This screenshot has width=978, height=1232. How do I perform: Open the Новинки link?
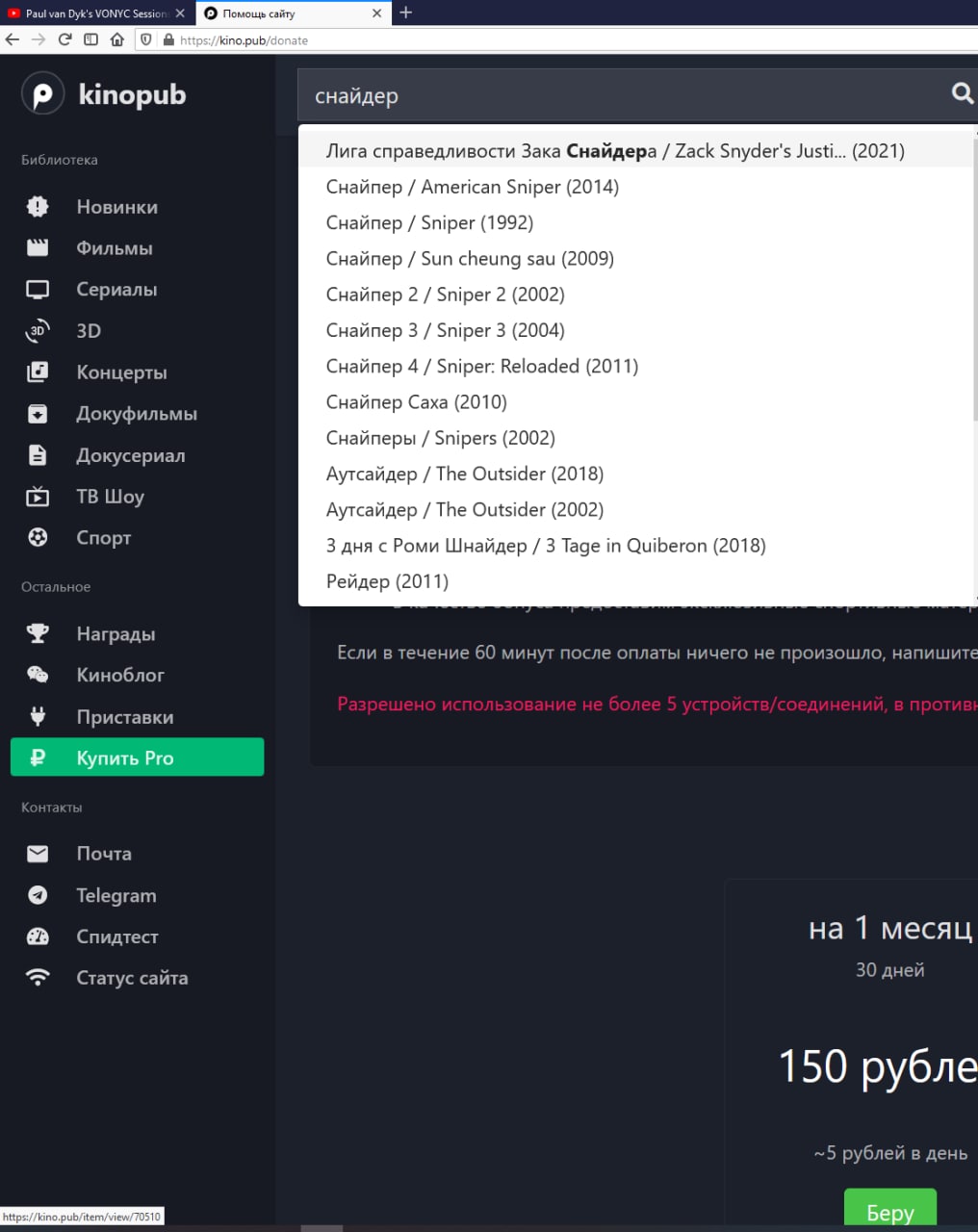click(x=116, y=207)
